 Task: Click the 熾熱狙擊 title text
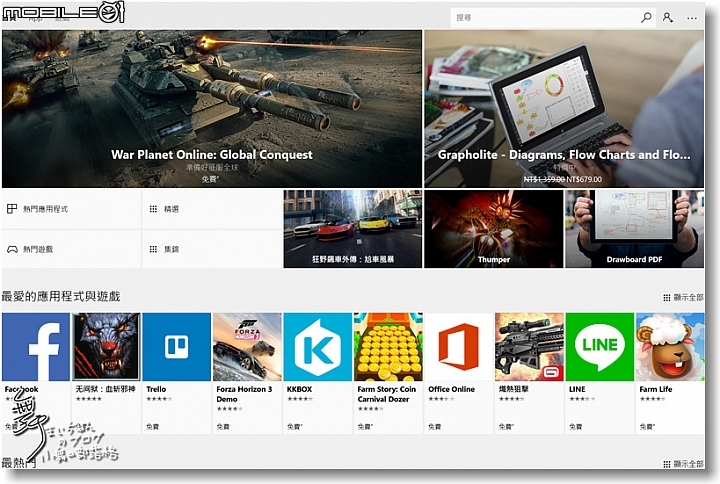[x=513, y=389]
